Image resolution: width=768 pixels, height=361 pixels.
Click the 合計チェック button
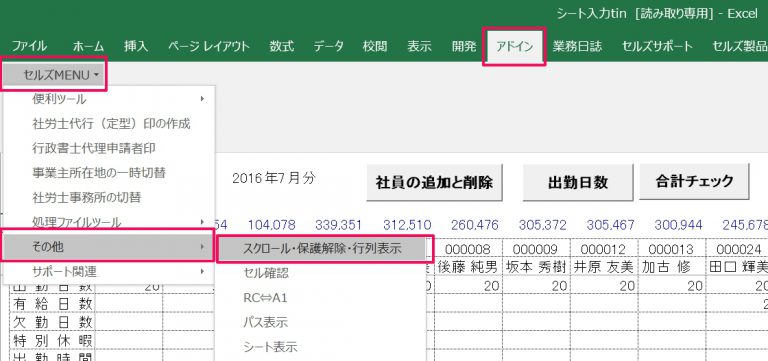coord(694,181)
